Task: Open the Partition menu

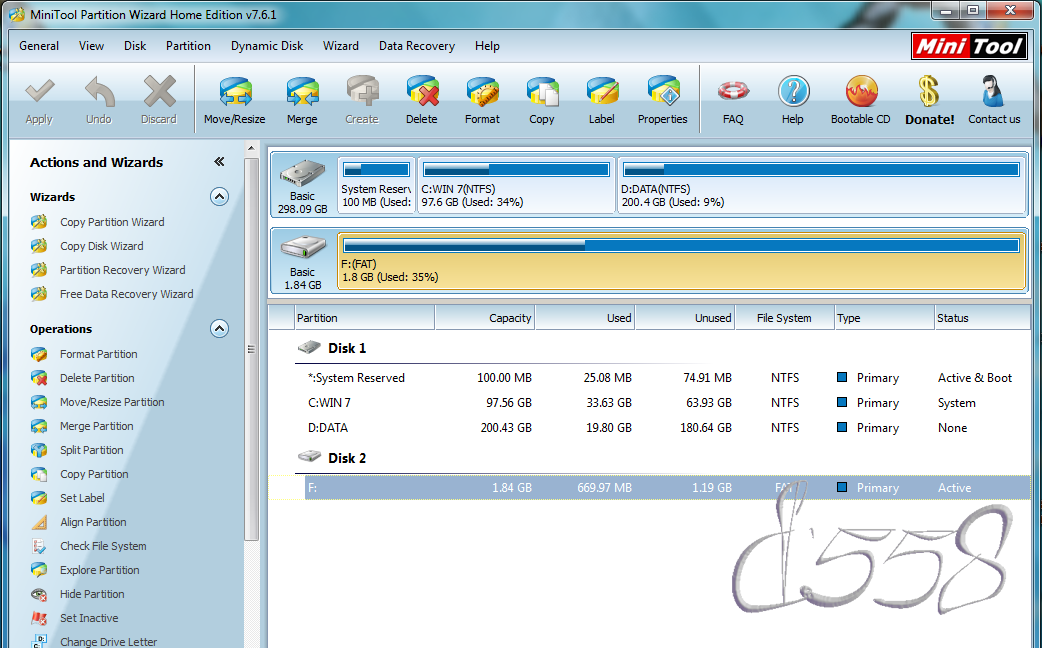Action: [188, 46]
